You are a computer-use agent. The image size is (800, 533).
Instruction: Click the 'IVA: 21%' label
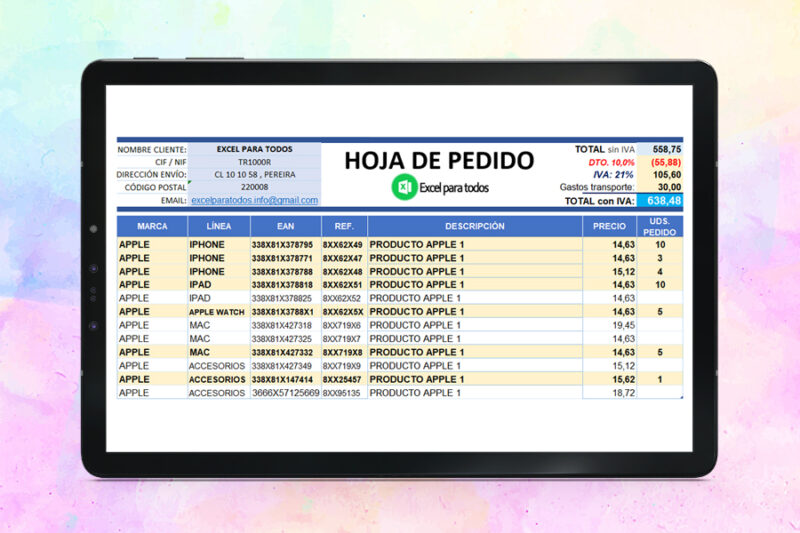click(x=613, y=174)
